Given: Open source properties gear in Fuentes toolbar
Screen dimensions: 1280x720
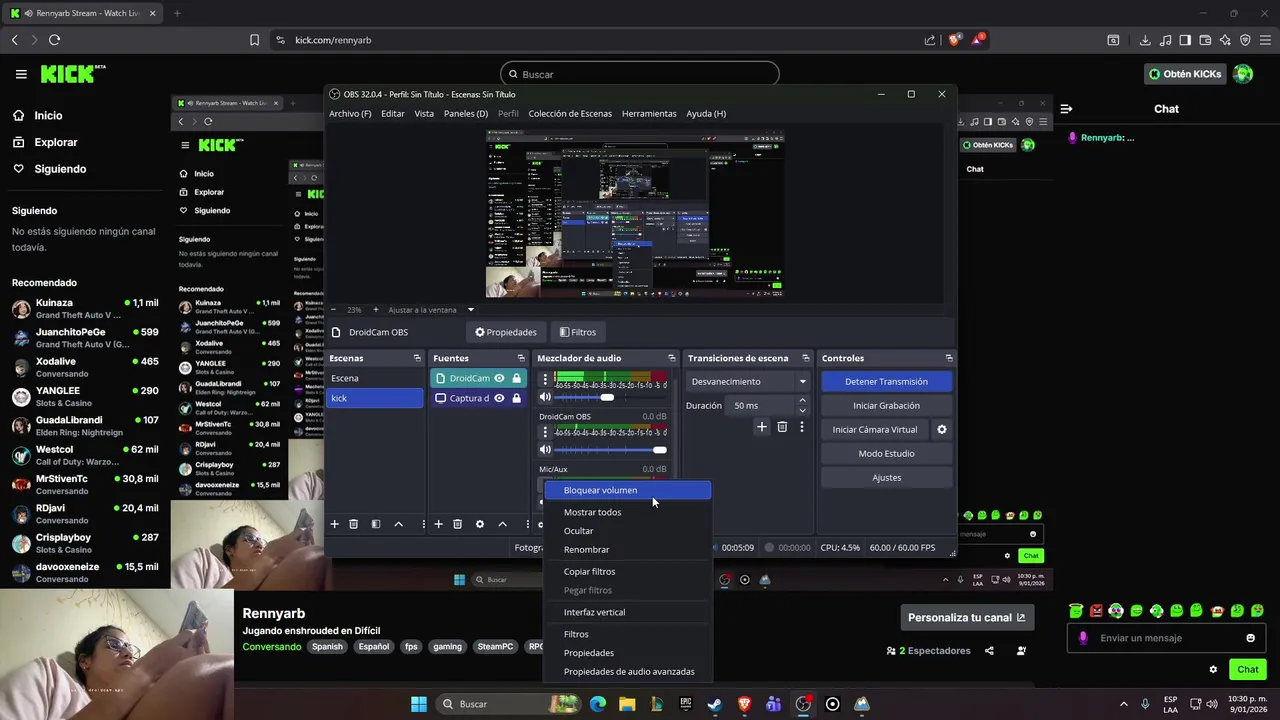Looking at the screenshot, I should (480, 524).
